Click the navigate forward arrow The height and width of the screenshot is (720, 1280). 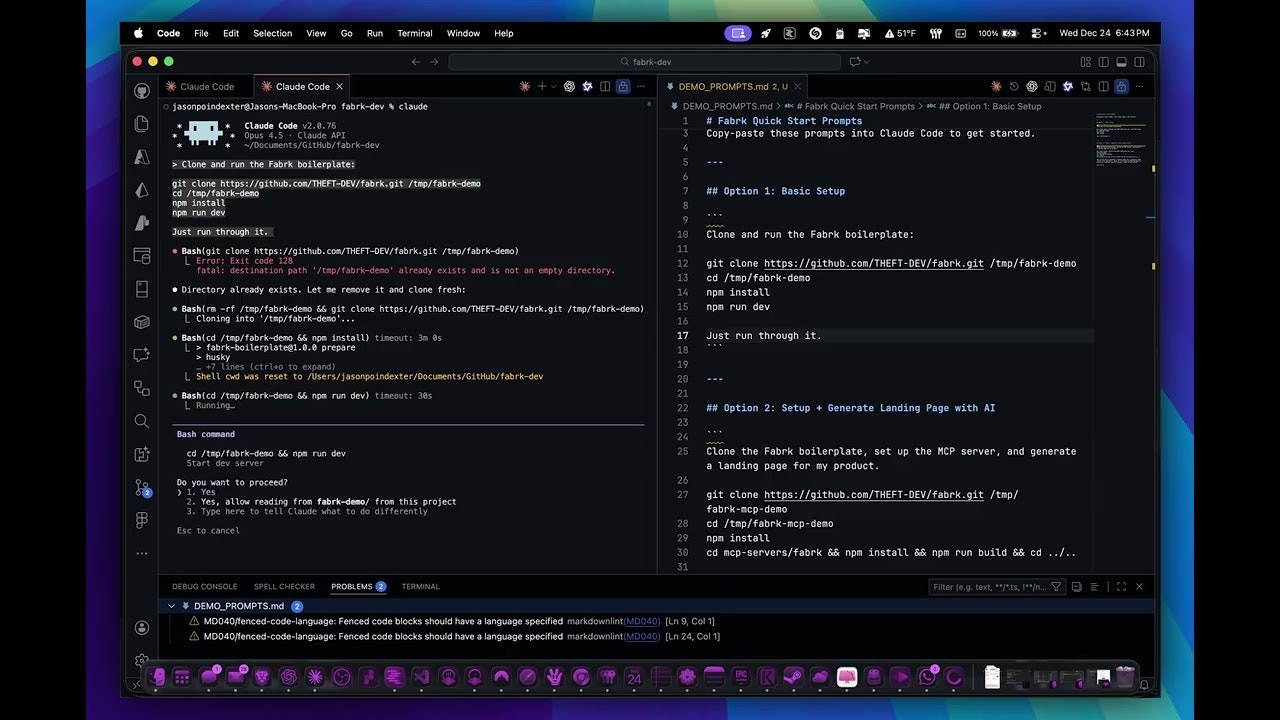(435, 62)
